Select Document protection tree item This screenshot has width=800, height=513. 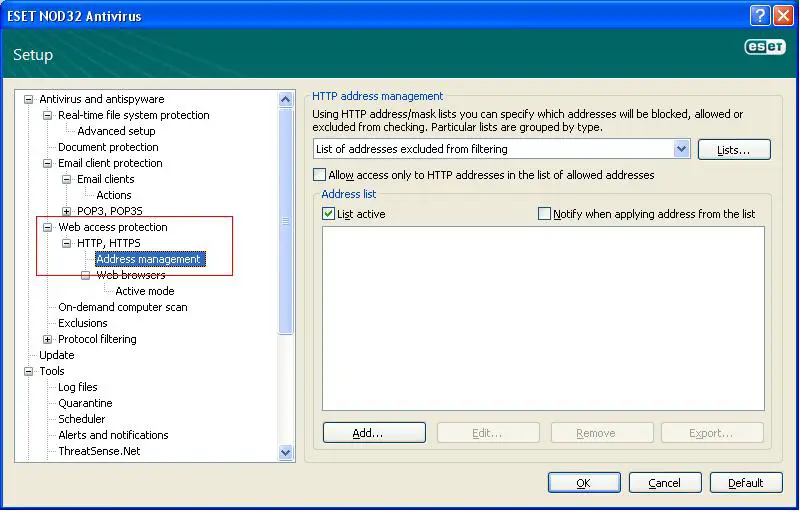[108, 148]
